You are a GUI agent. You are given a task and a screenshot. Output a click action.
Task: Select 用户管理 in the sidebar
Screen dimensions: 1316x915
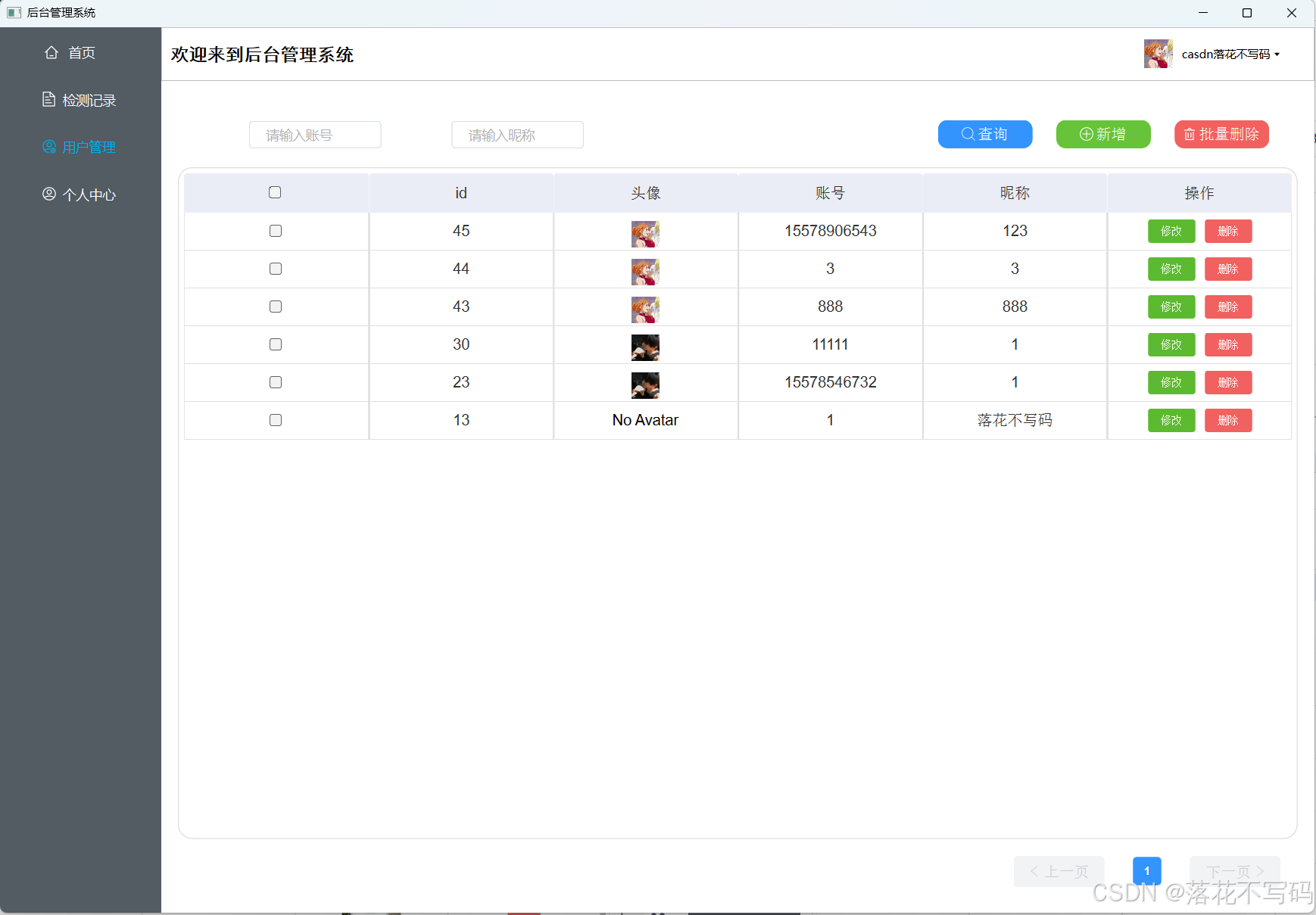click(x=80, y=147)
